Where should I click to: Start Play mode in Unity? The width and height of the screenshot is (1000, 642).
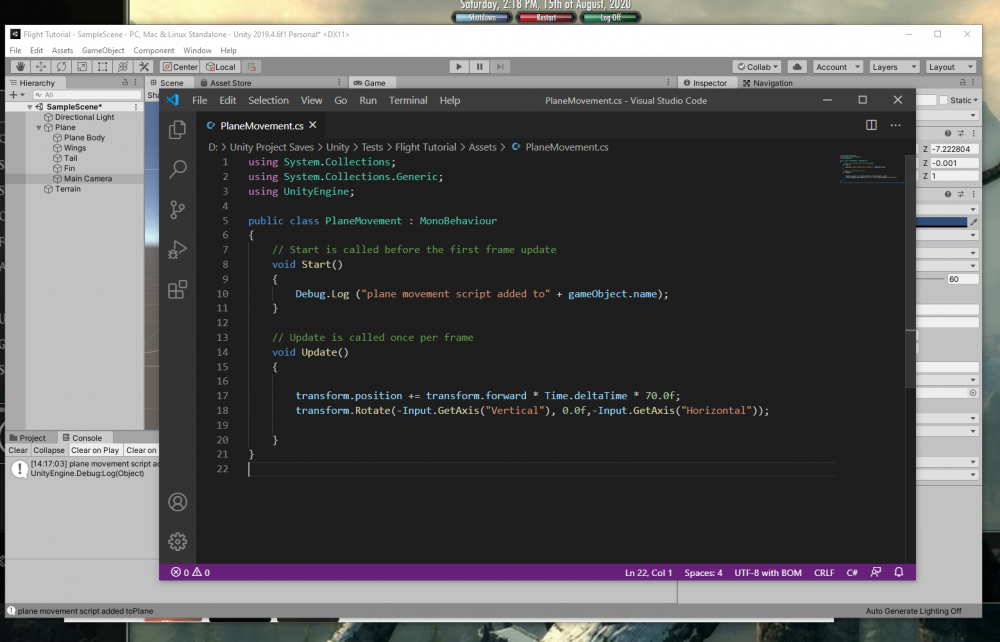pyautogui.click(x=459, y=66)
